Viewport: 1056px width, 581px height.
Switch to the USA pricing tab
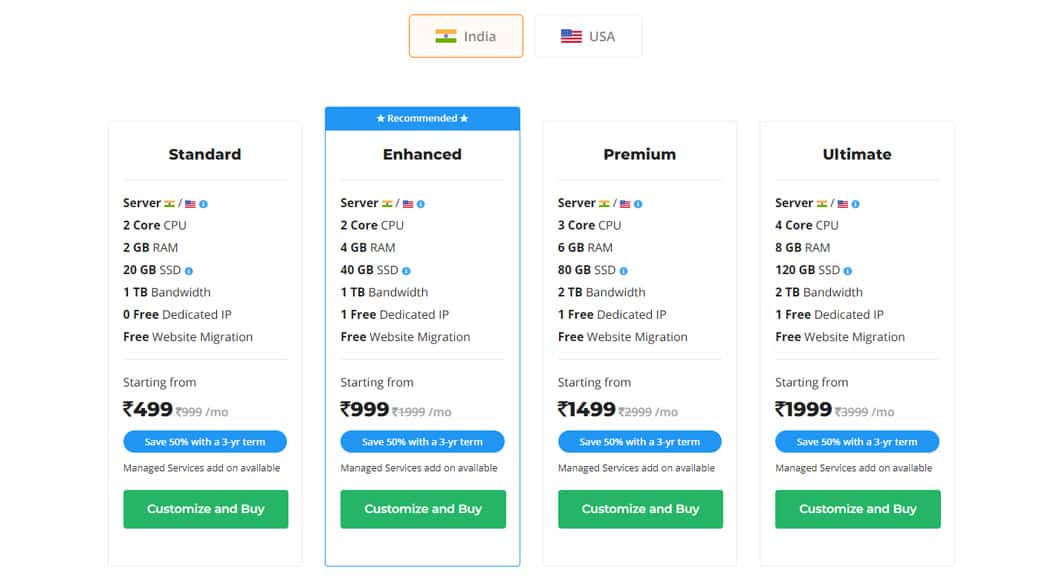[x=589, y=35]
